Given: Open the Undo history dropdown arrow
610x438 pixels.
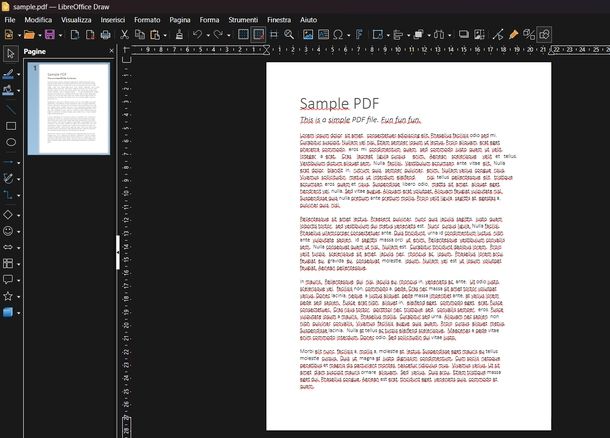Looking at the screenshot, I should coord(208,35).
